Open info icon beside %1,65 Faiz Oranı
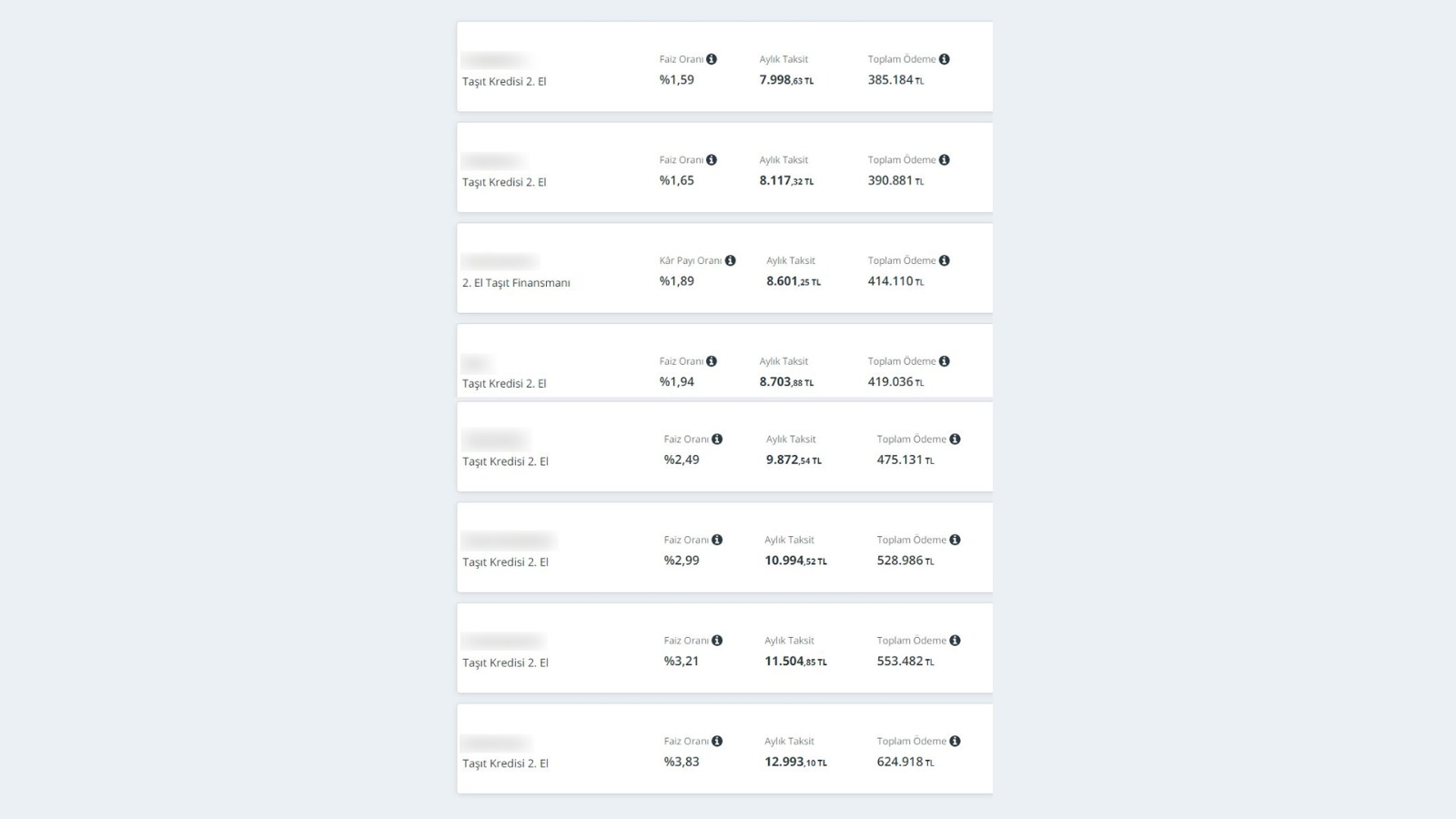This screenshot has width=1456, height=819. [x=712, y=160]
